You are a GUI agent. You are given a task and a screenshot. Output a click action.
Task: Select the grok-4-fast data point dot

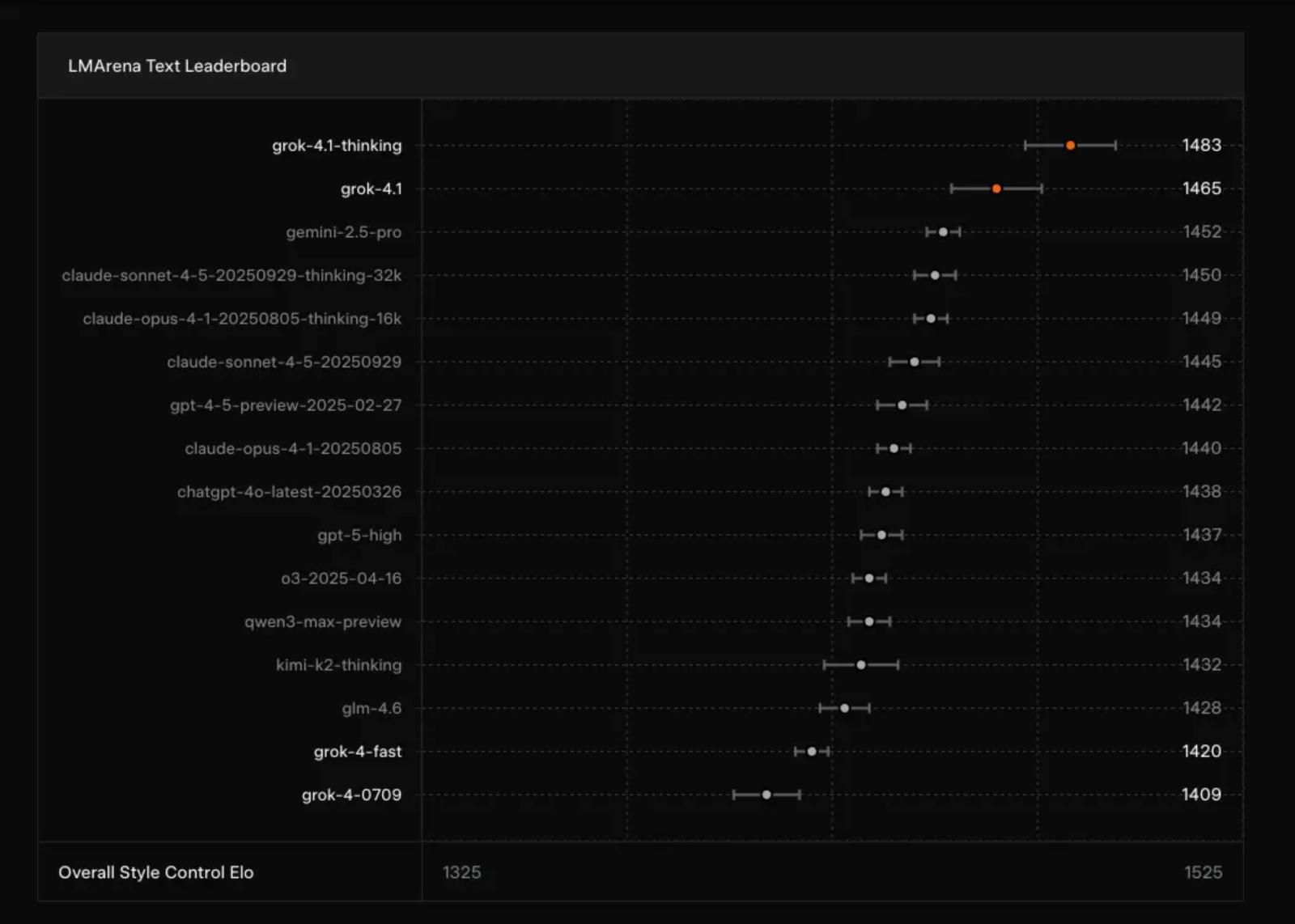(812, 752)
